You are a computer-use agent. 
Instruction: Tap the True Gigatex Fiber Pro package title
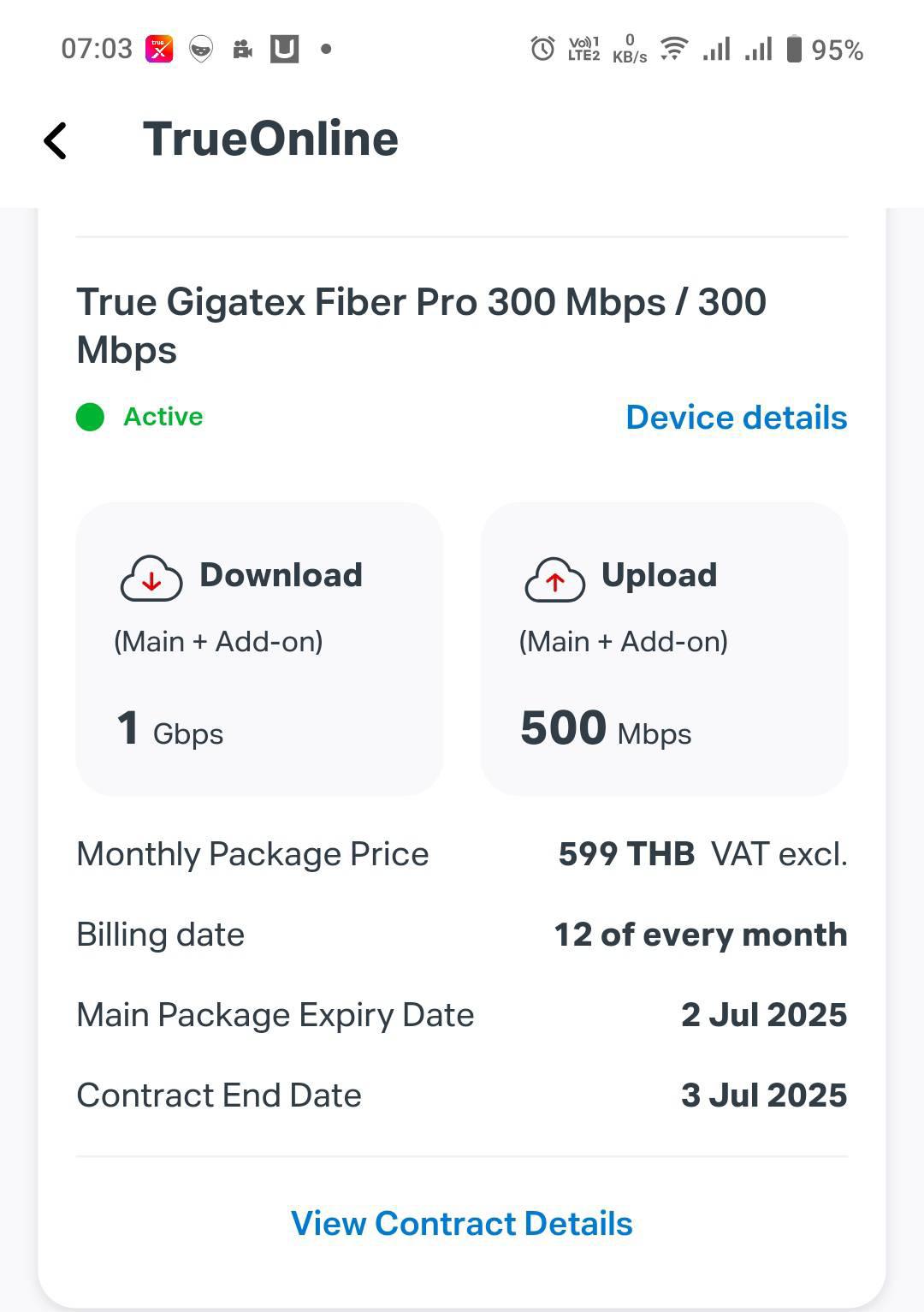(421, 326)
